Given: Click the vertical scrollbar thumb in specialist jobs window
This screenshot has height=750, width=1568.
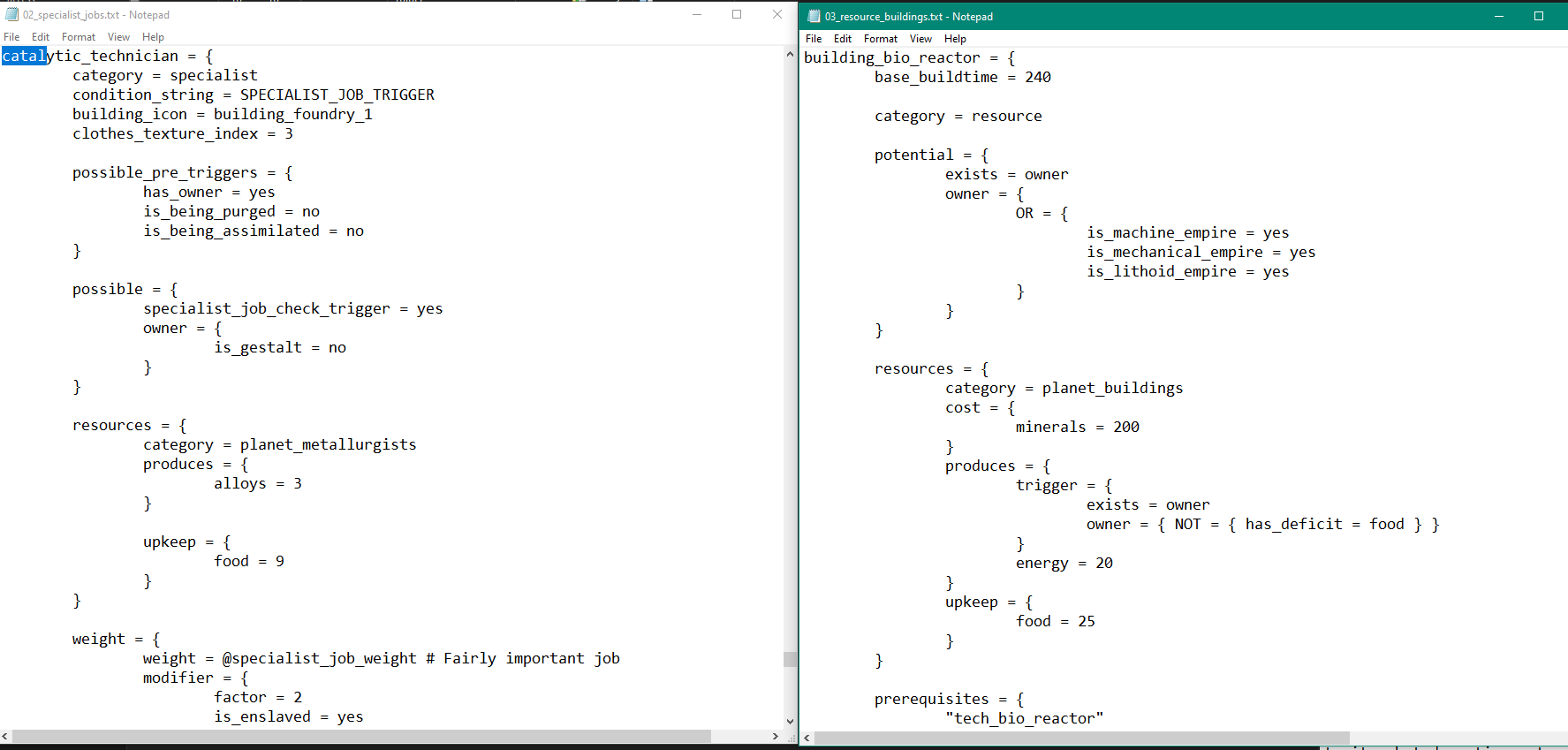Looking at the screenshot, I should coord(790,659).
